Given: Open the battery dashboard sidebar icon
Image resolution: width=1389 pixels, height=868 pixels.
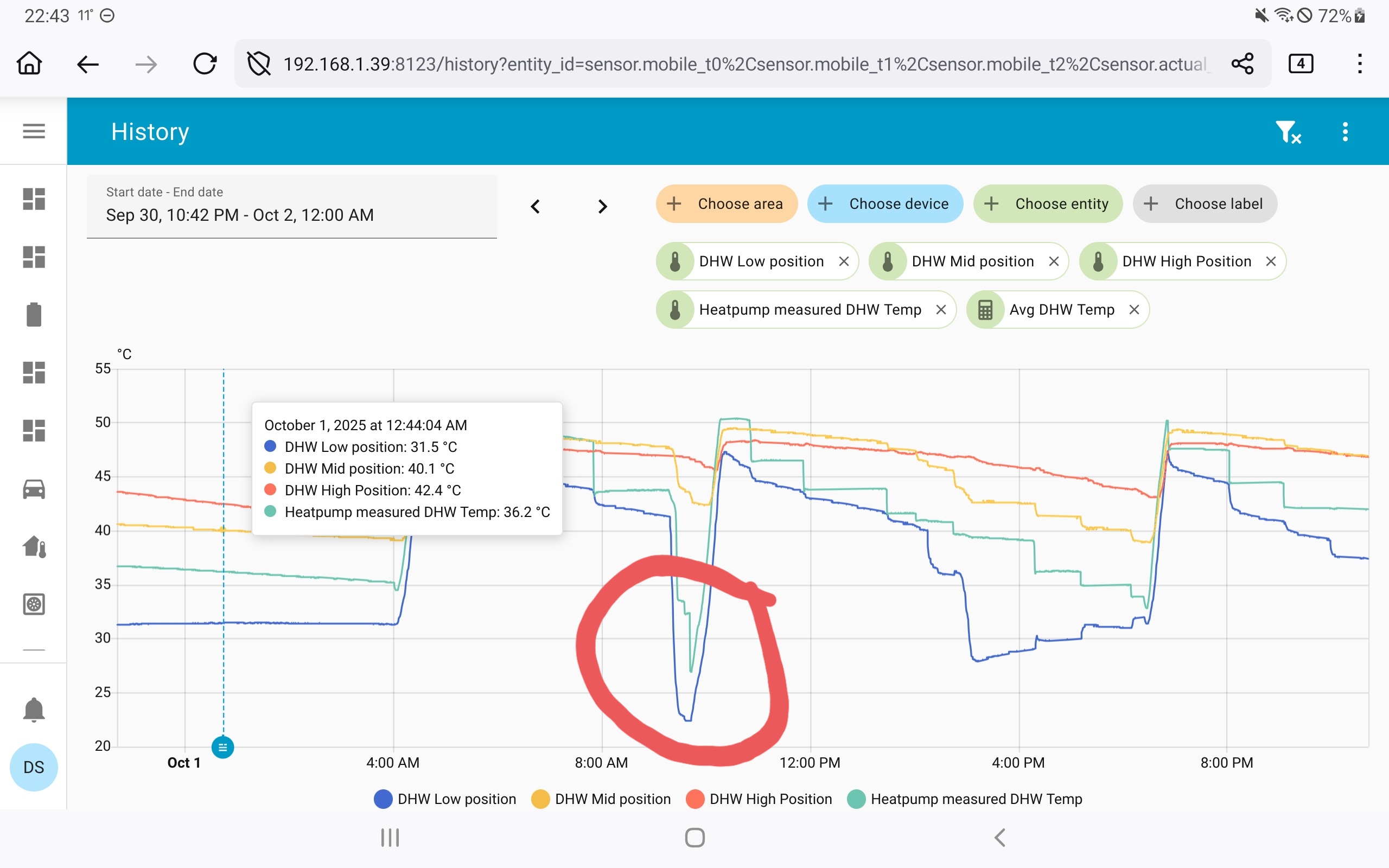Looking at the screenshot, I should pos(33,315).
